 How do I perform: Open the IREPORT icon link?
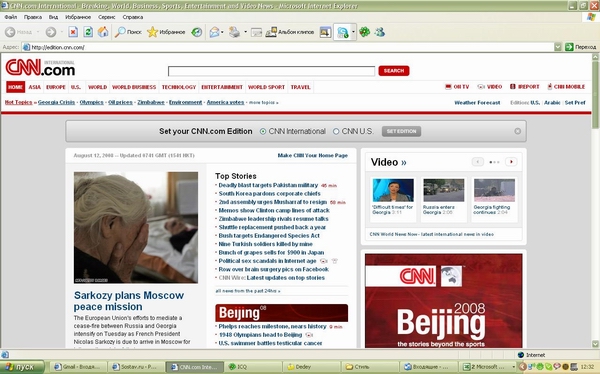[x=525, y=87]
